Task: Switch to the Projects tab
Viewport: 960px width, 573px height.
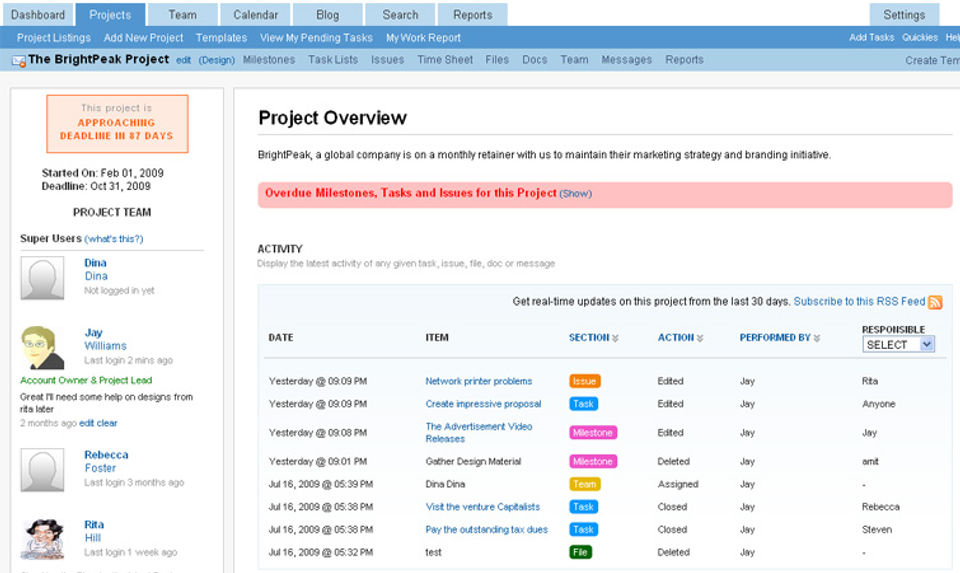Action: 110,15
